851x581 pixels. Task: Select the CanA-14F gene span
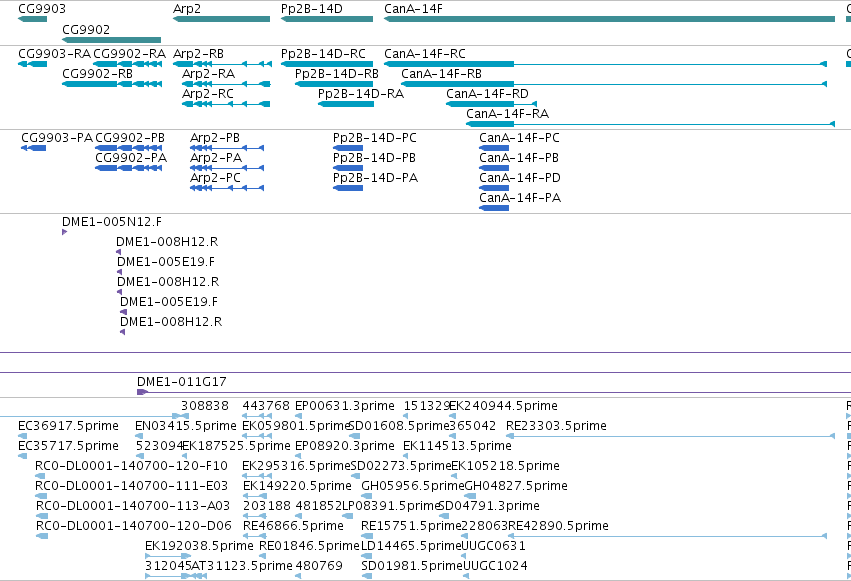609,19
